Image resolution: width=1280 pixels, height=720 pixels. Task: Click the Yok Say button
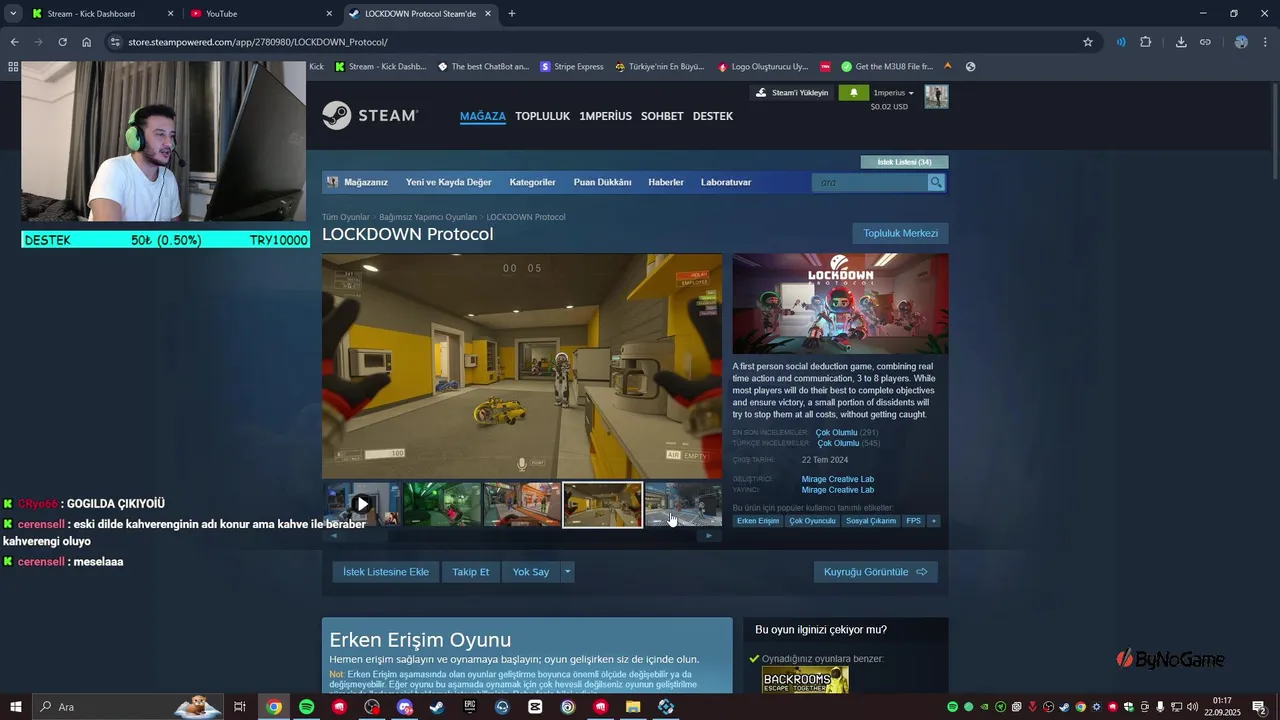pos(531,572)
